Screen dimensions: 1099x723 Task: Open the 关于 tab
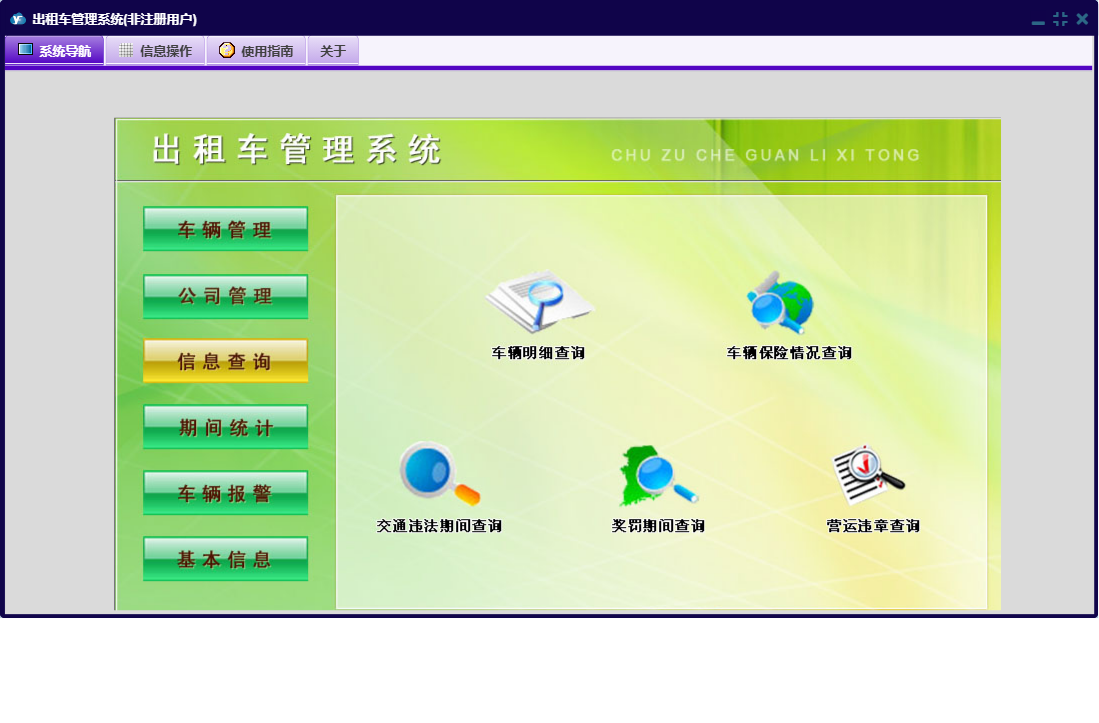(x=333, y=50)
